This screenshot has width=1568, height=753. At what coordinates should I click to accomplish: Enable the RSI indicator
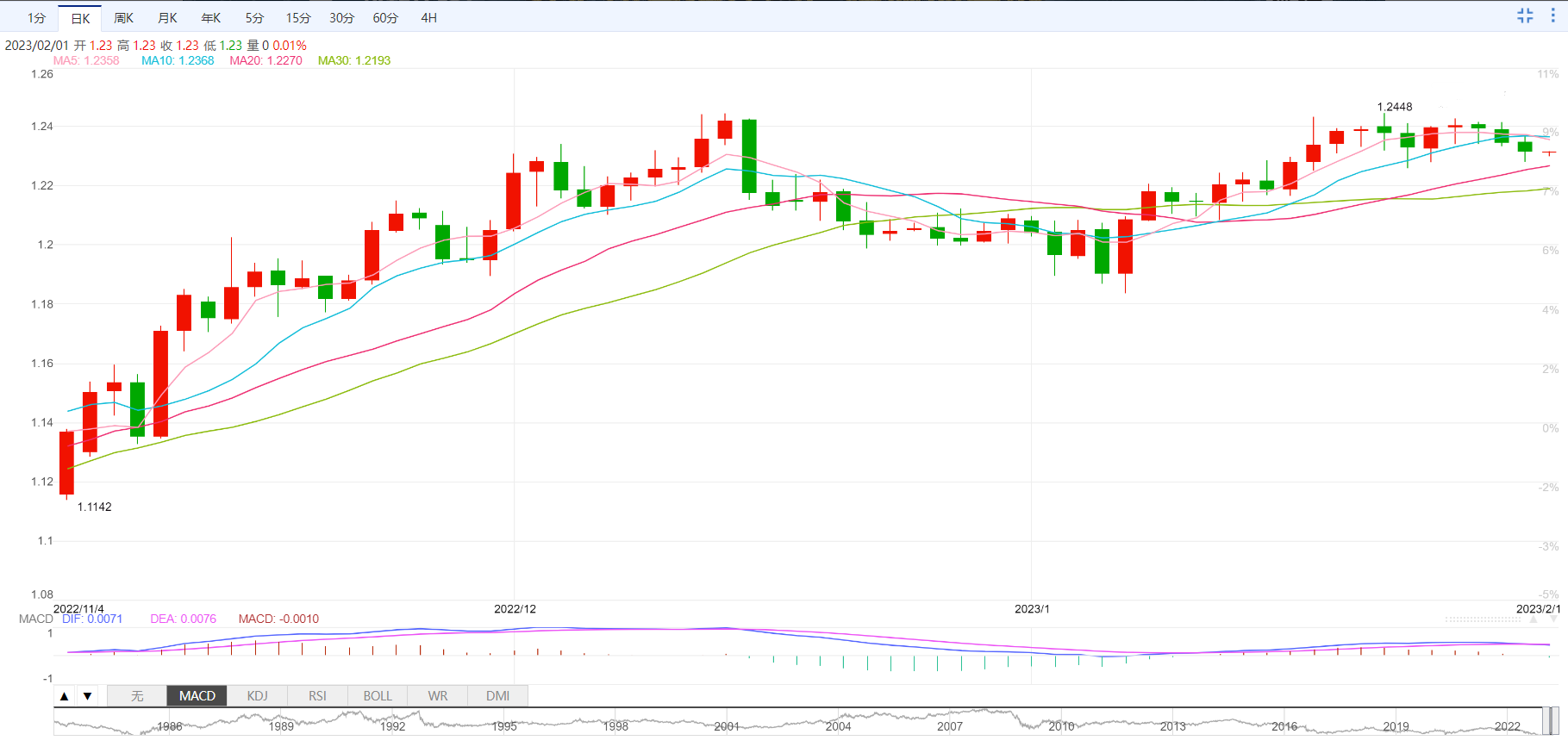317,696
